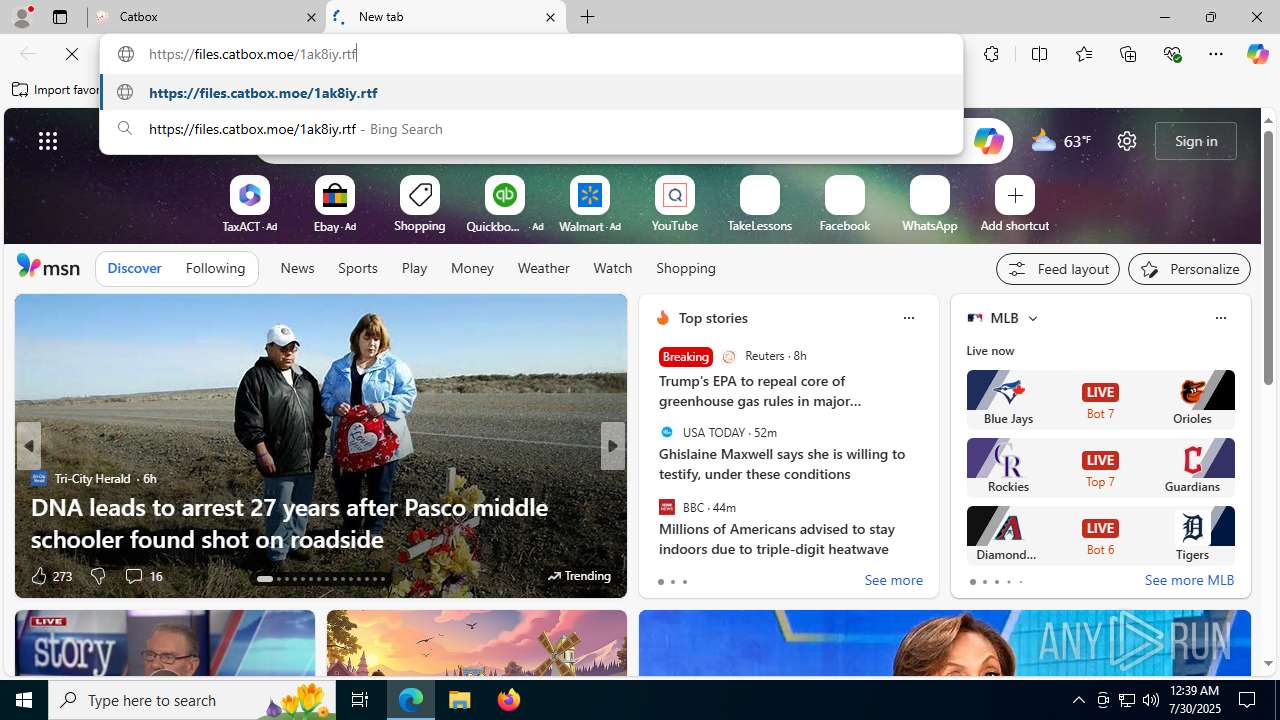Click the address bar URL field
The height and width of the screenshot is (720, 1280).
[531, 54]
